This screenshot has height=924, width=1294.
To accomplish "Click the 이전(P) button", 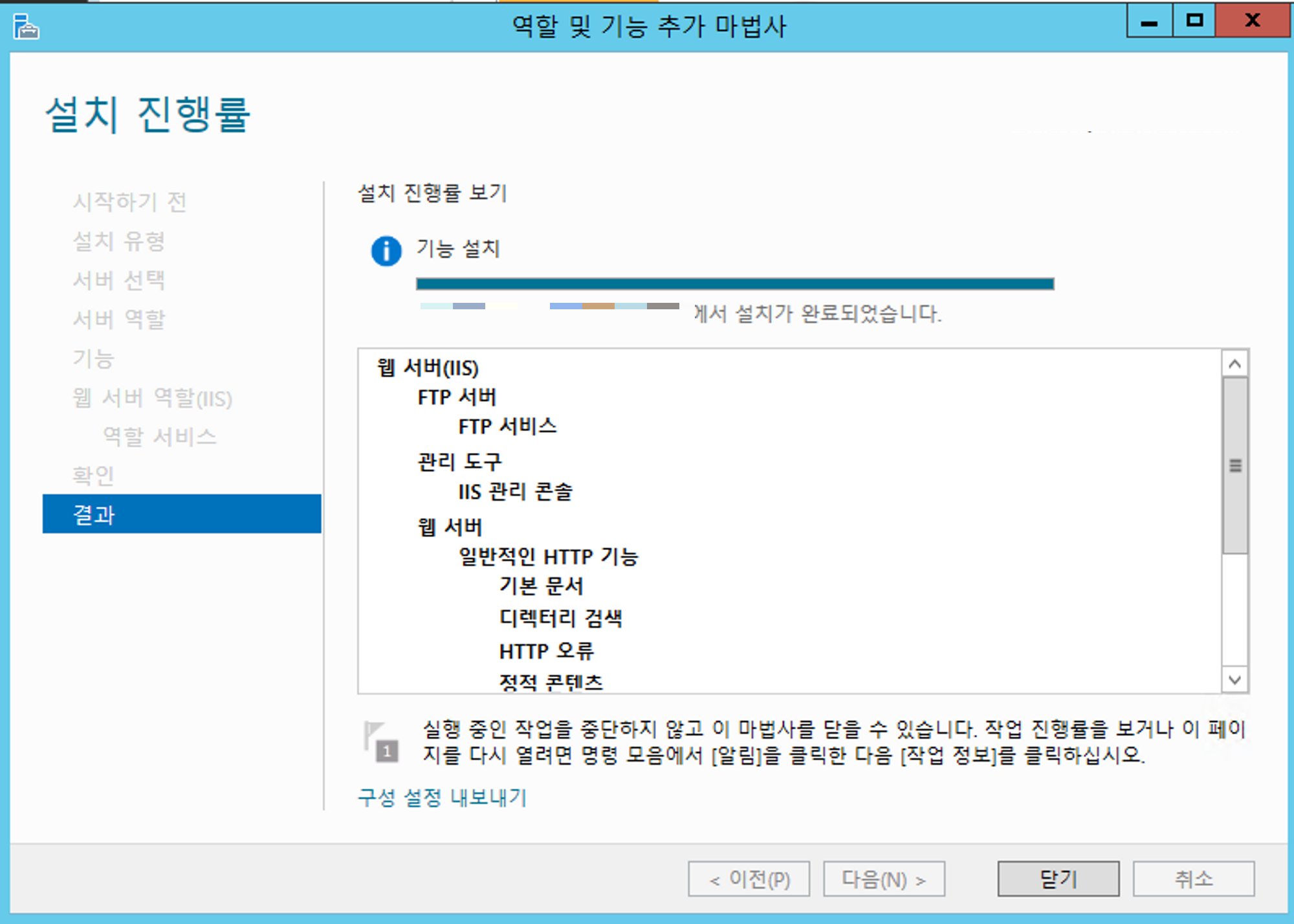I will point(749,879).
